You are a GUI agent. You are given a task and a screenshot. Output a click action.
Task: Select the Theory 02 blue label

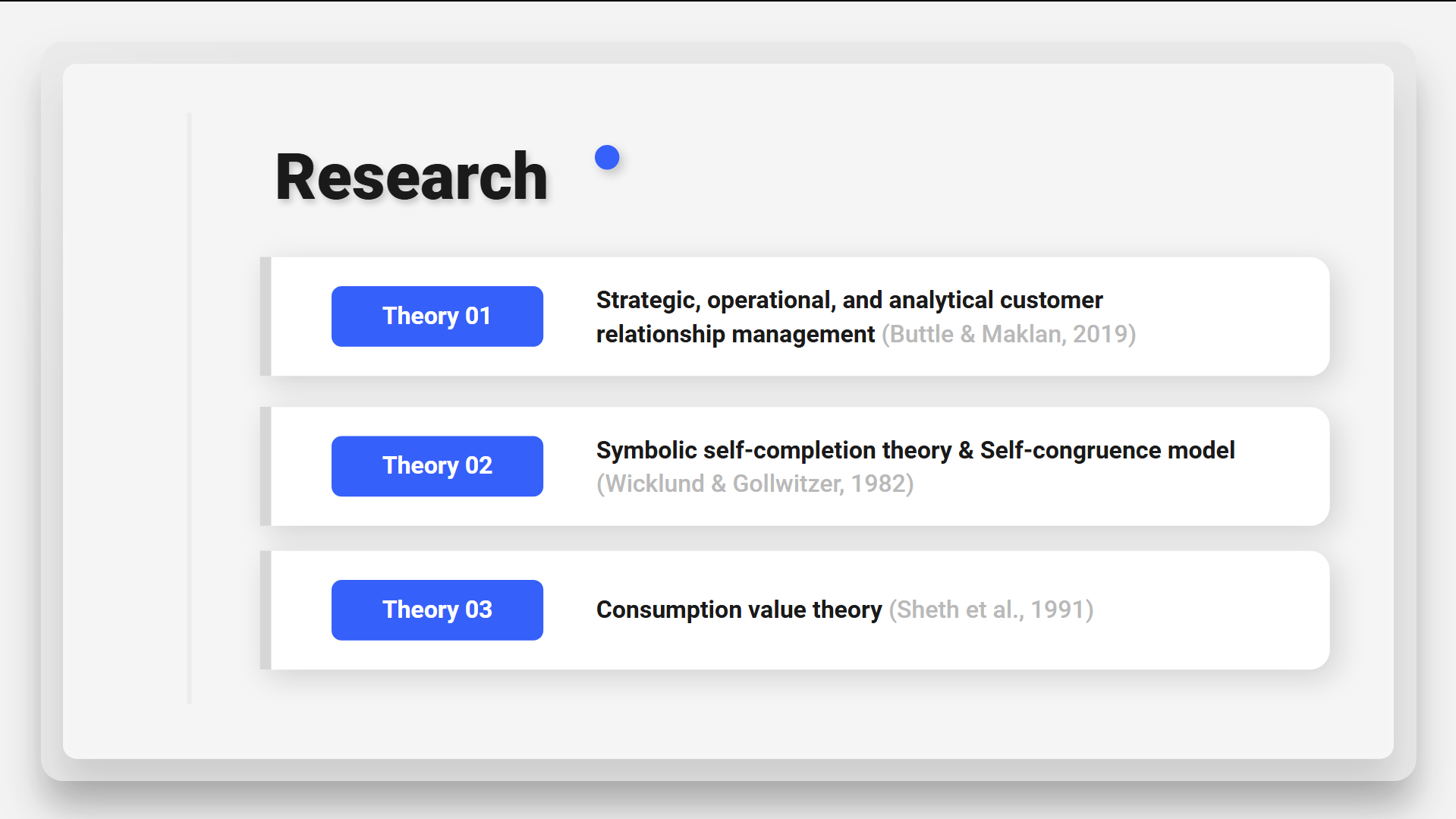click(x=437, y=466)
